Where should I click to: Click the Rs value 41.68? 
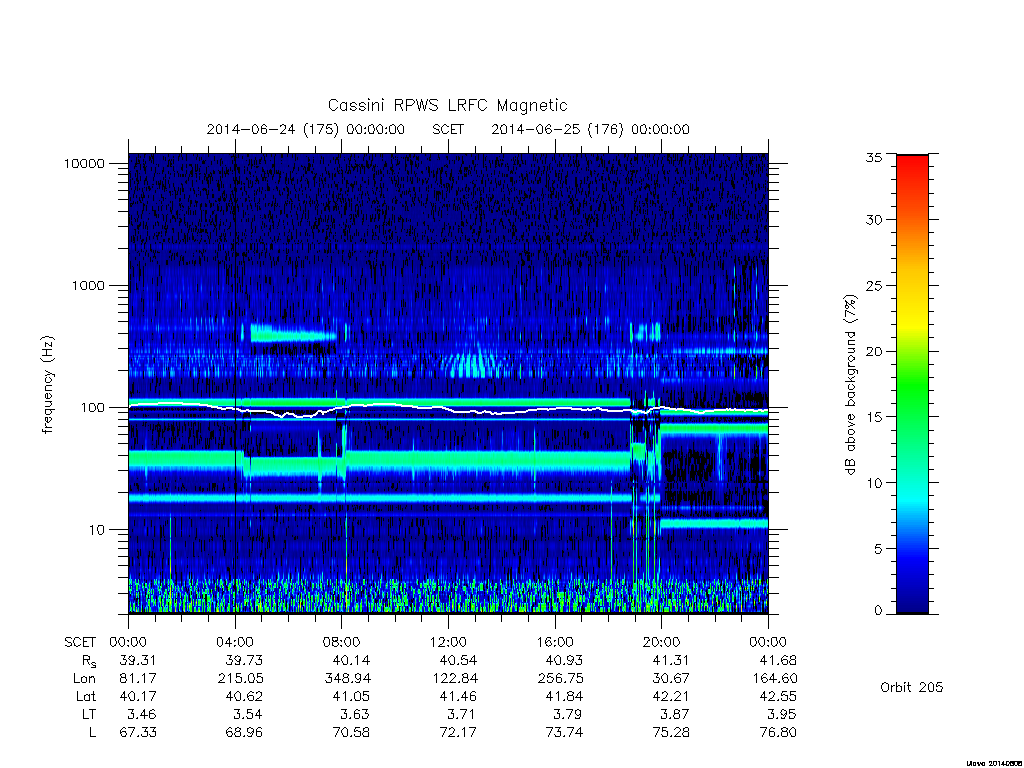click(x=778, y=660)
